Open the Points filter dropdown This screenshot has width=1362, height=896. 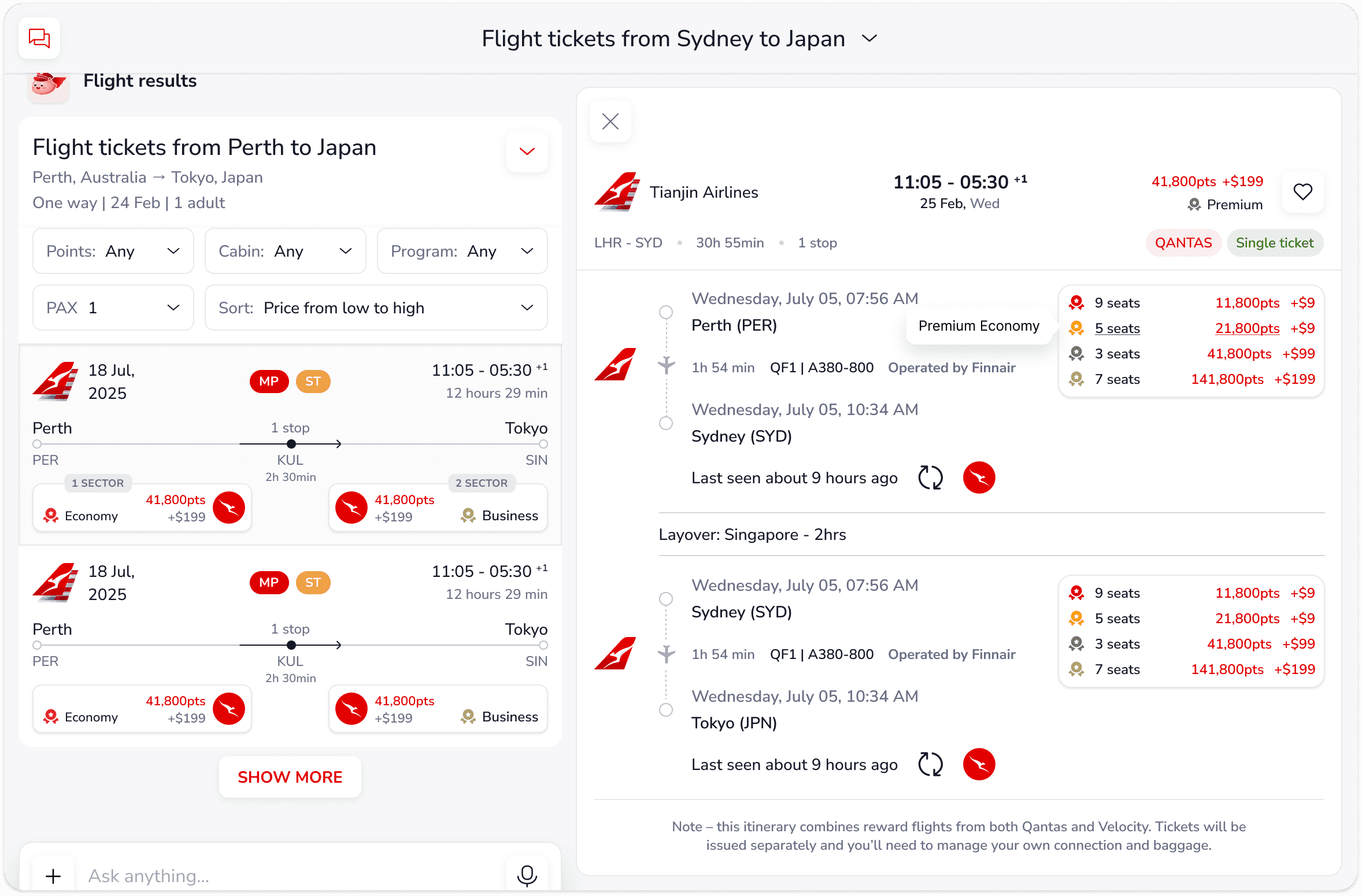point(113,251)
